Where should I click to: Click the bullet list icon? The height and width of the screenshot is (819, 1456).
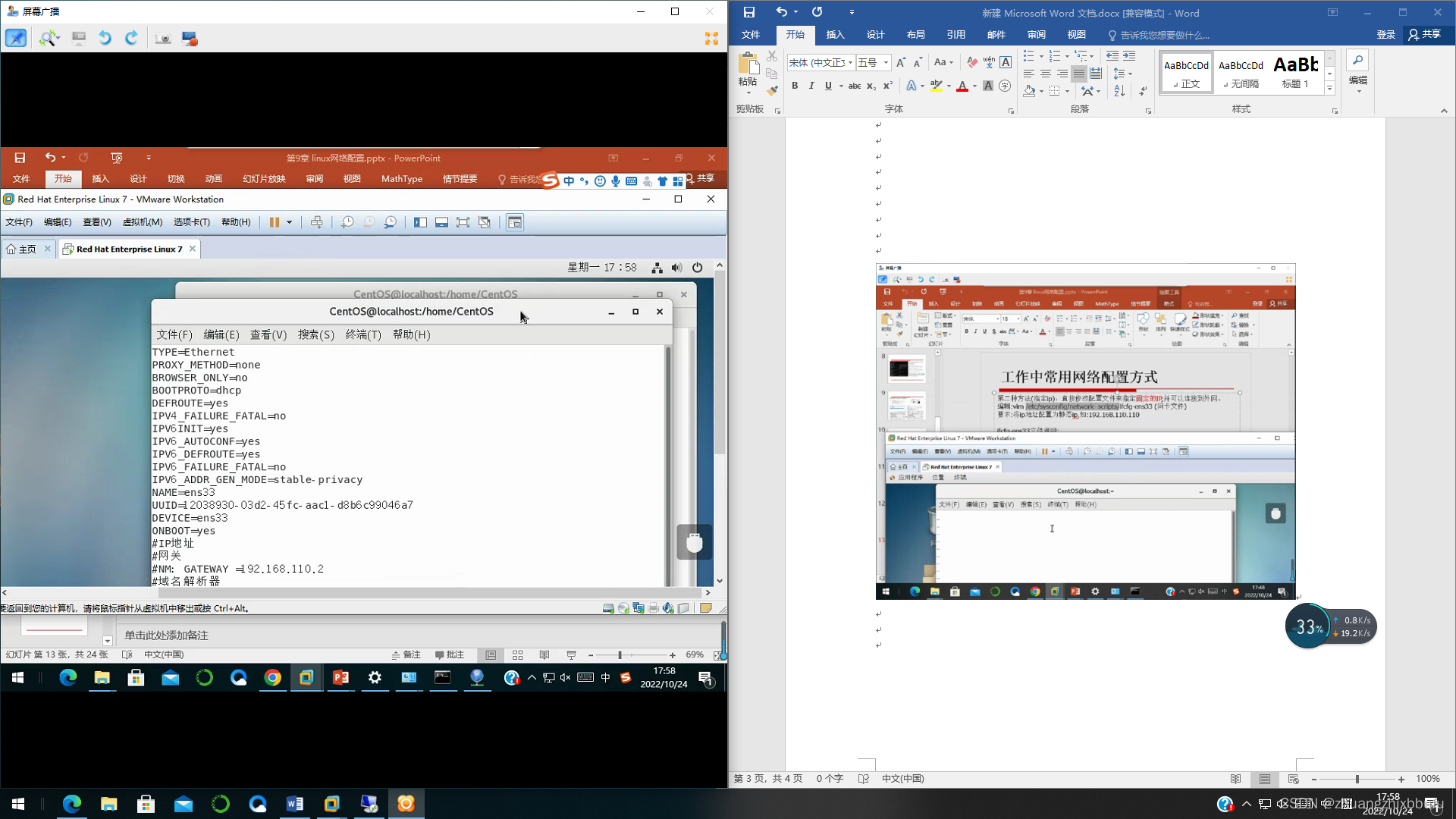(x=1029, y=56)
